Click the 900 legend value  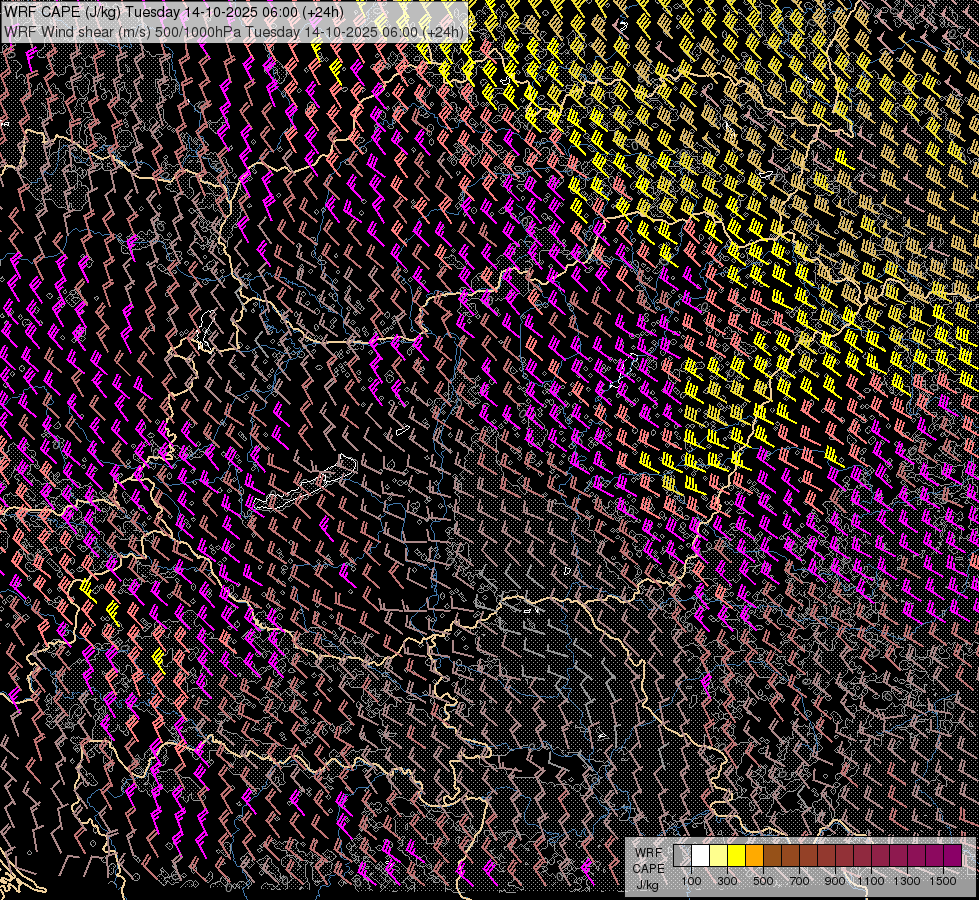coord(835,881)
